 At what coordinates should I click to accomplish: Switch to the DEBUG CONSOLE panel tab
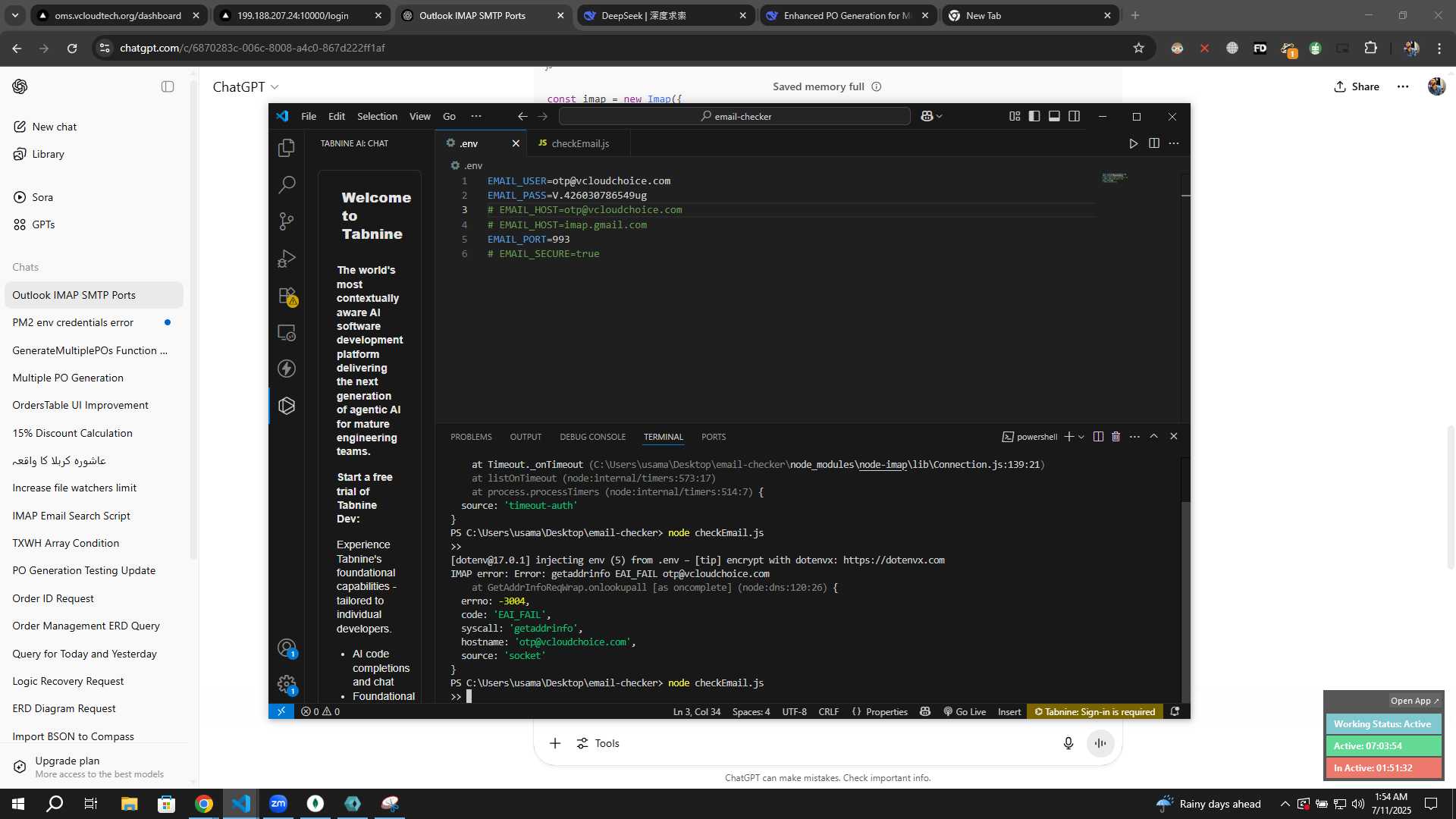point(592,437)
